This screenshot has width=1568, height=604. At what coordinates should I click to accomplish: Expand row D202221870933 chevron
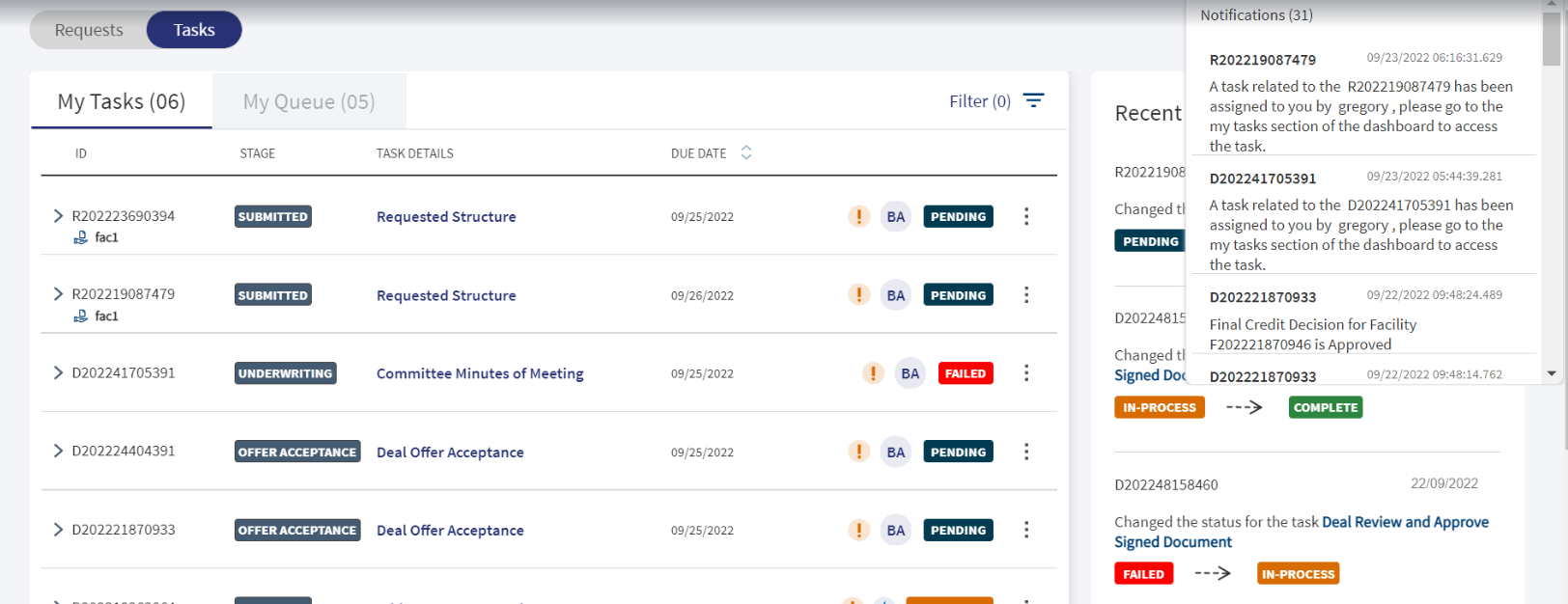coord(58,529)
